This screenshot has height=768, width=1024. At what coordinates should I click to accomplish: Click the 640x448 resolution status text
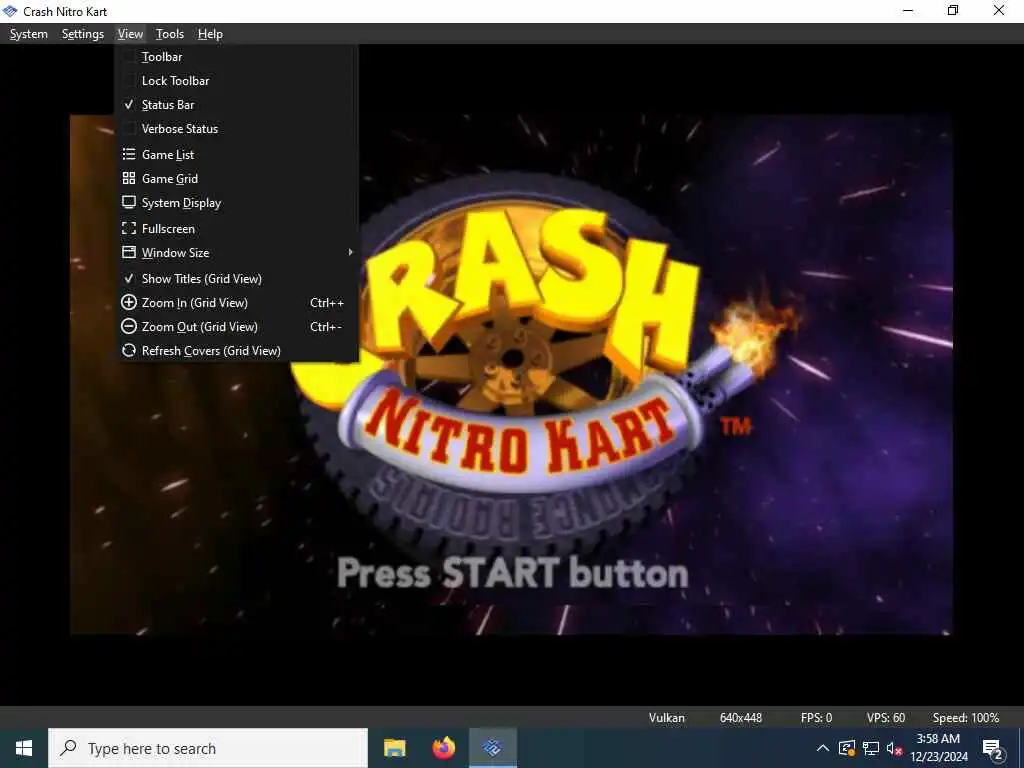point(741,718)
